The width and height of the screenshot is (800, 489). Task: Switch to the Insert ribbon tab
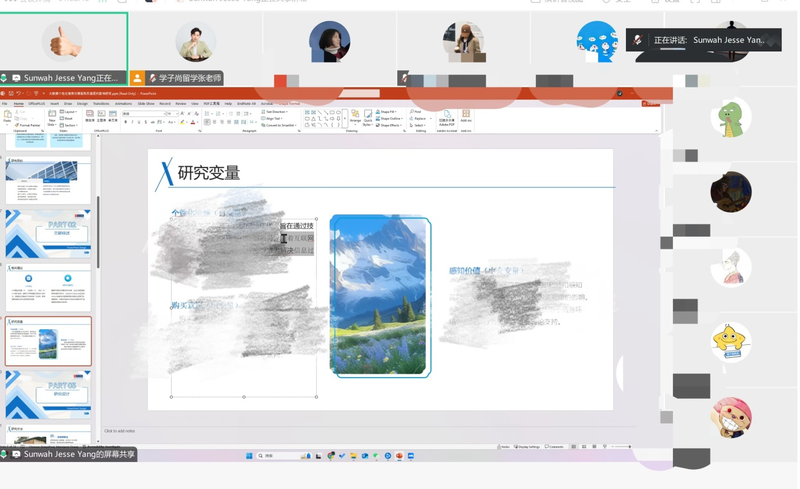pos(55,104)
